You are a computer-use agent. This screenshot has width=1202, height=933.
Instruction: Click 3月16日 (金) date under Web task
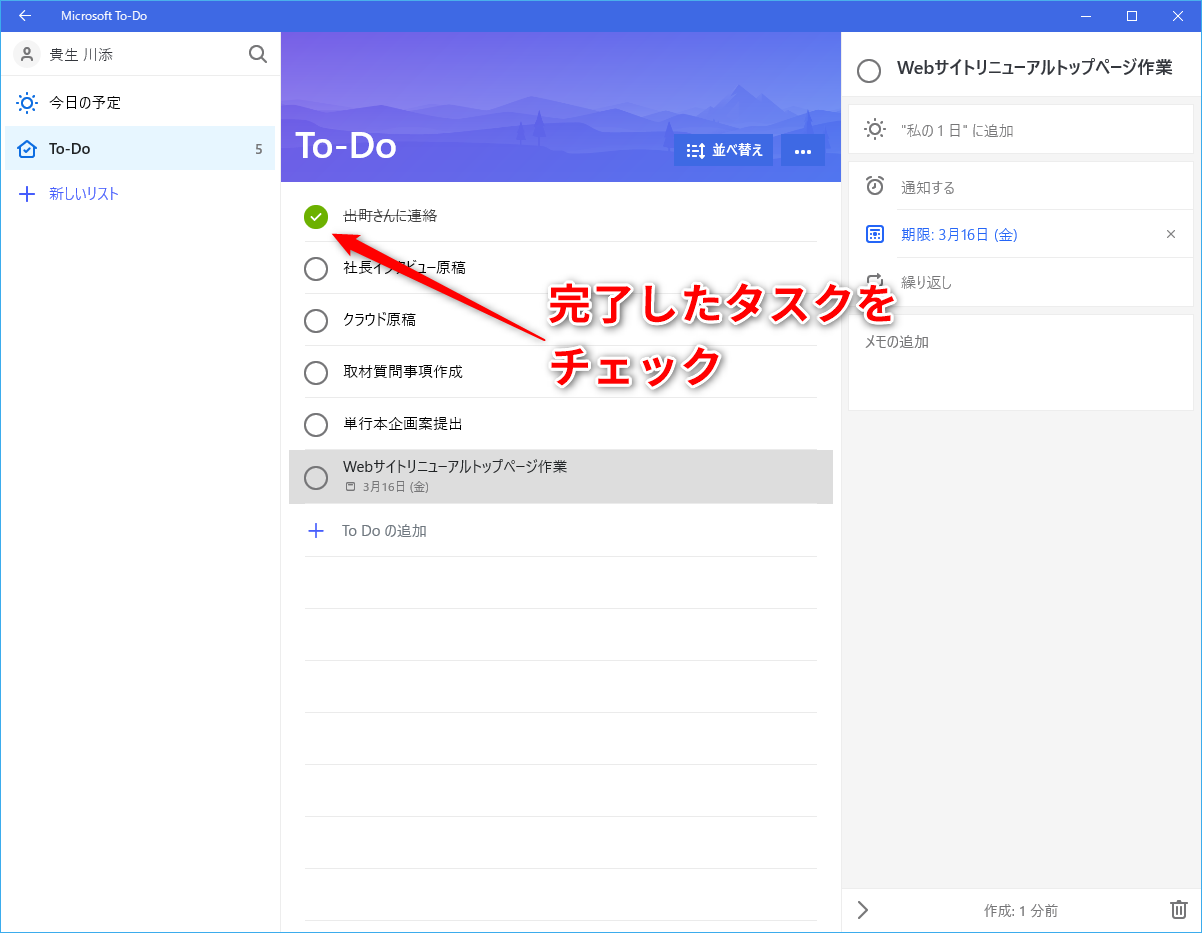click(396, 487)
